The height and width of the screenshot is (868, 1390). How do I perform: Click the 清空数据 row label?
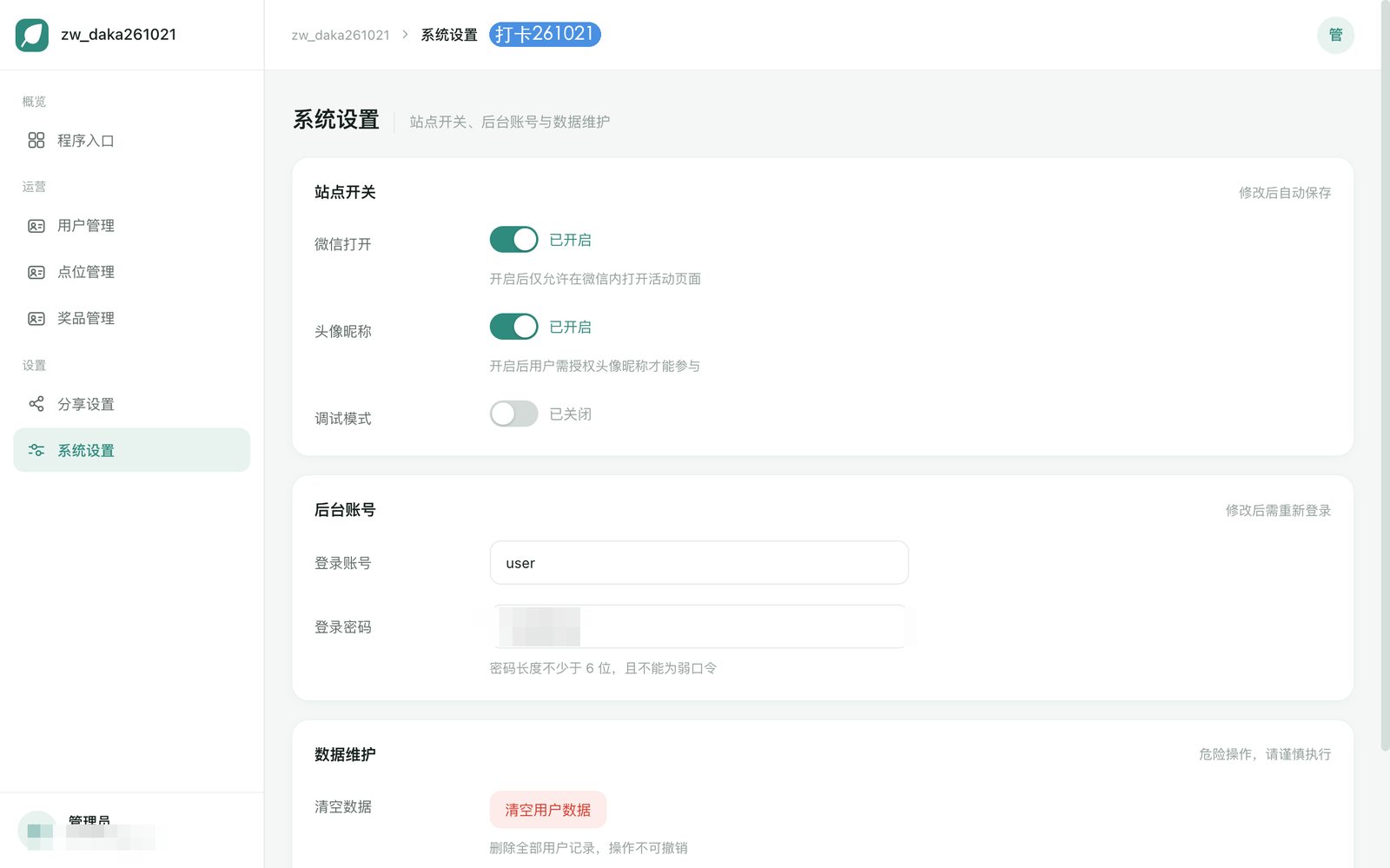(343, 807)
